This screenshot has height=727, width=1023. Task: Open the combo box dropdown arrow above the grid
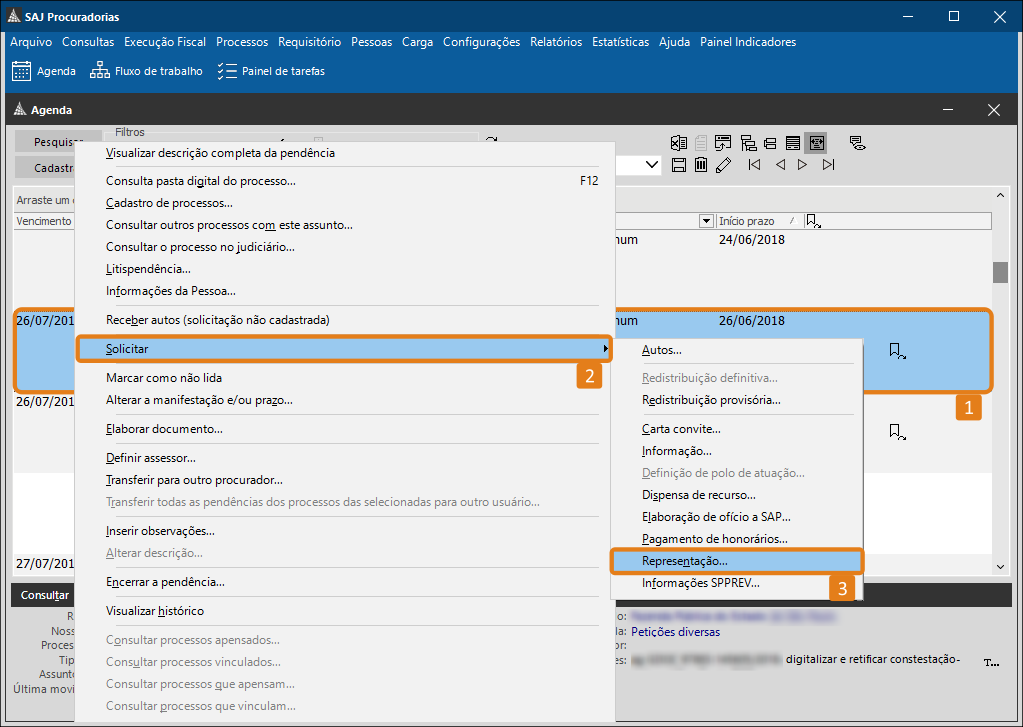(652, 165)
